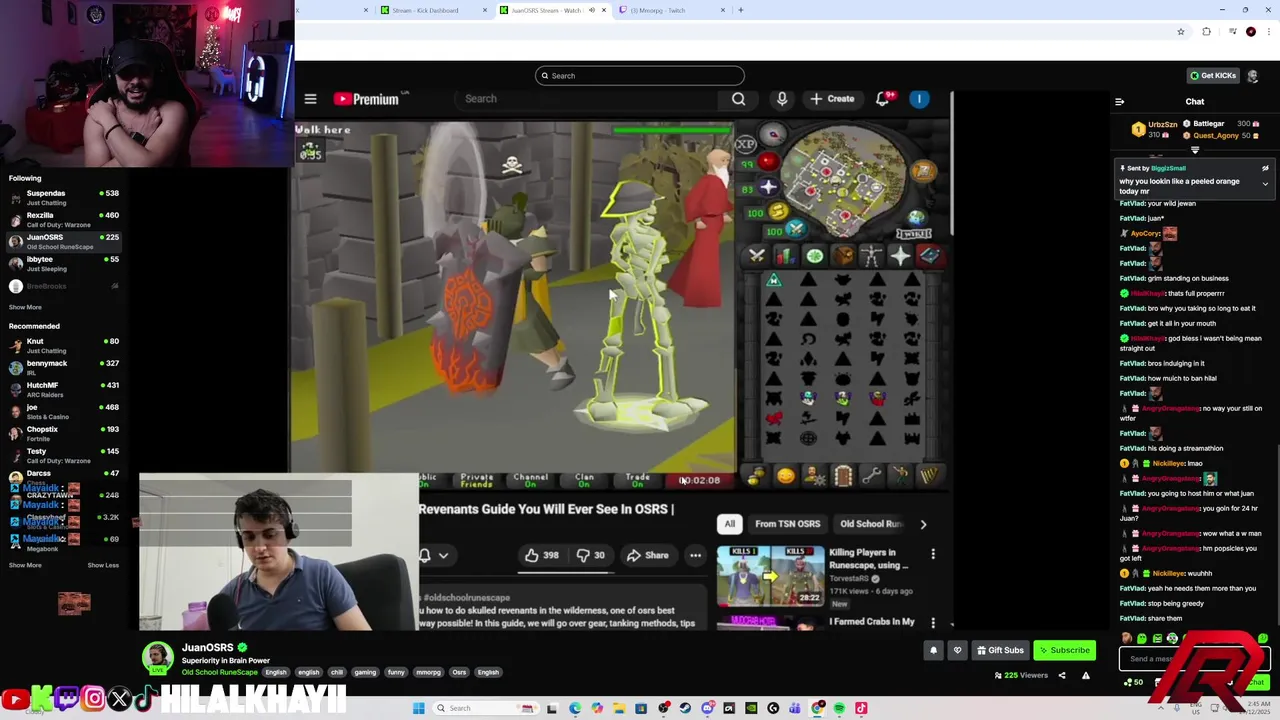Open the video more actions ellipsis
This screenshot has width=1280, height=720.
(695, 555)
